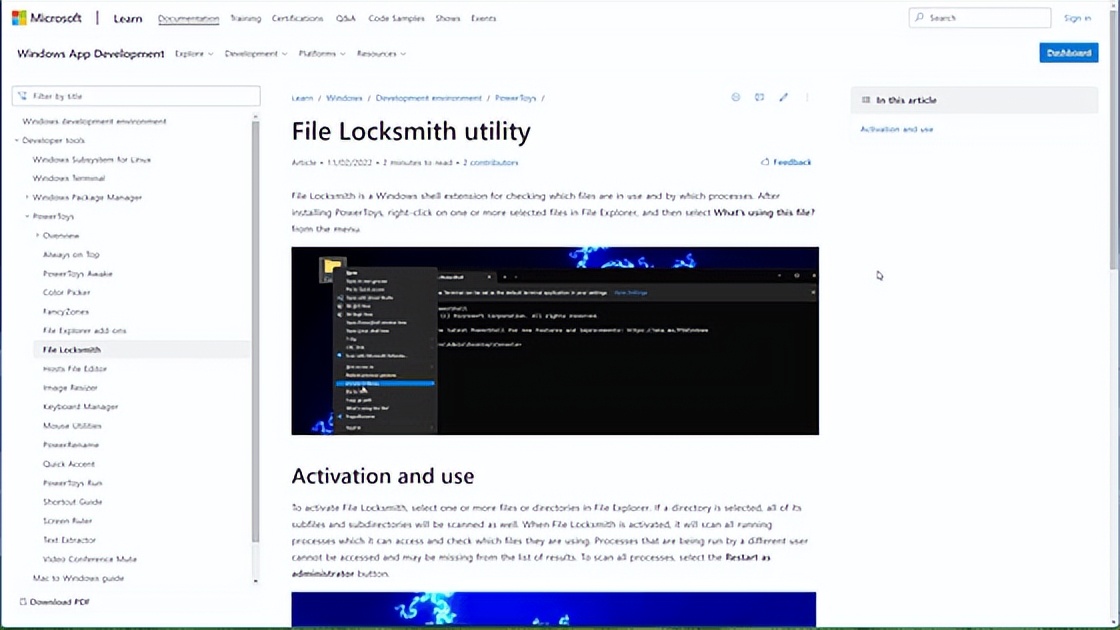The height and width of the screenshot is (630, 1120).
Task: Collapse the PowerToys tree node
Action: coord(27,217)
